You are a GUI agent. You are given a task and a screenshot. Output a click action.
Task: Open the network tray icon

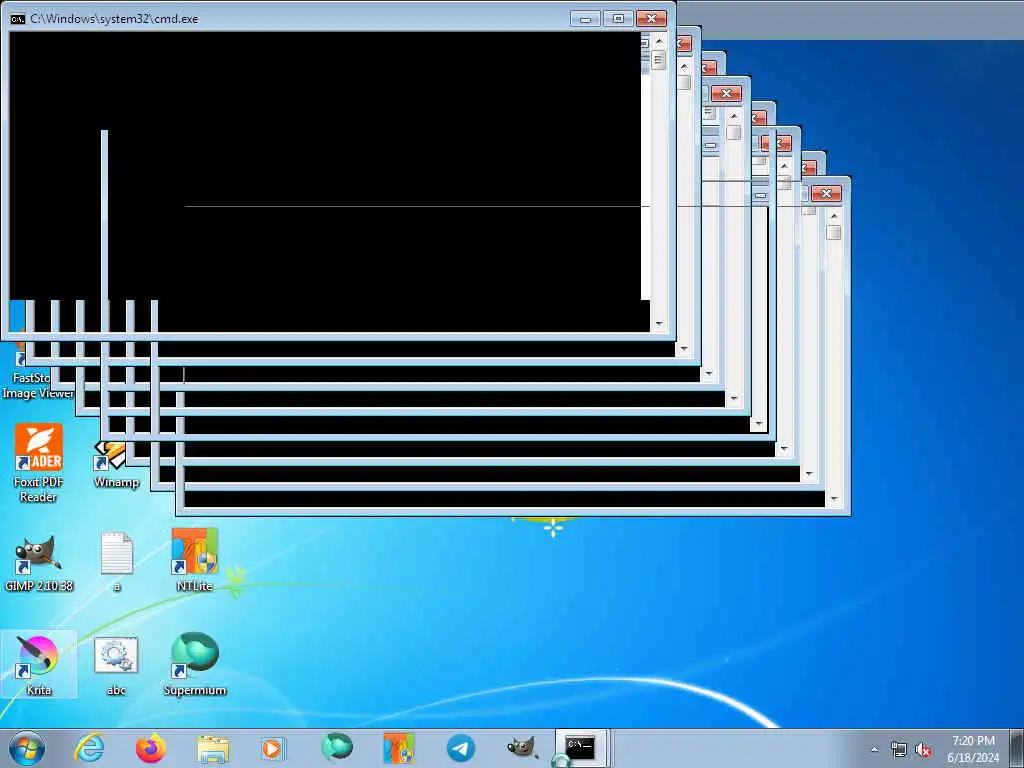(x=899, y=750)
